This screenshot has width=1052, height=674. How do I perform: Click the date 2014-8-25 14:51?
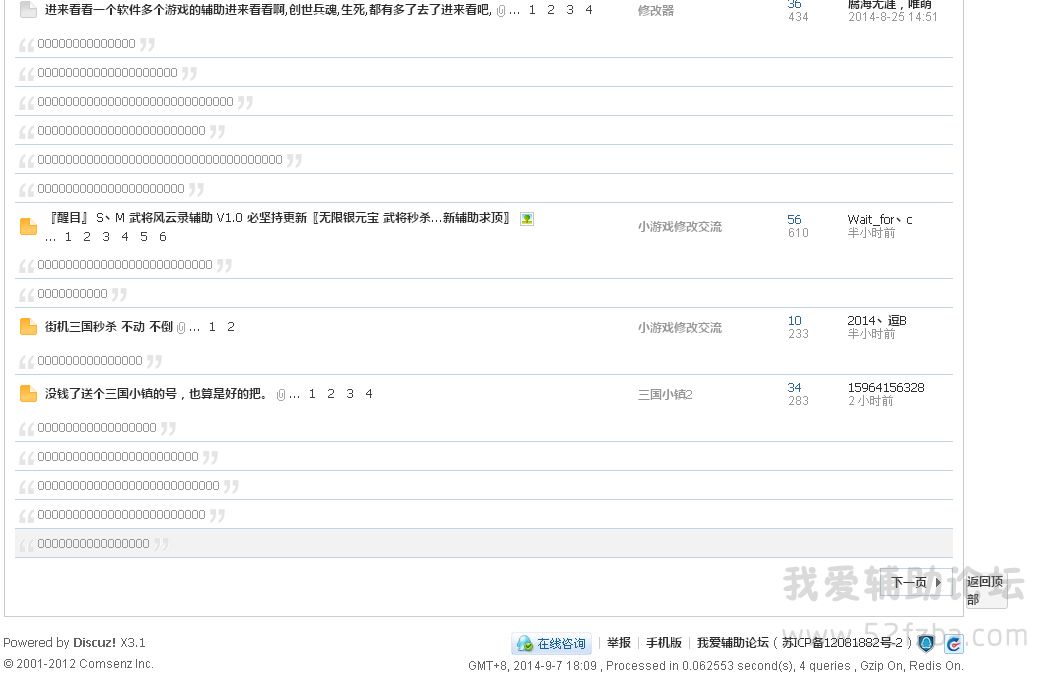pos(892,17)
